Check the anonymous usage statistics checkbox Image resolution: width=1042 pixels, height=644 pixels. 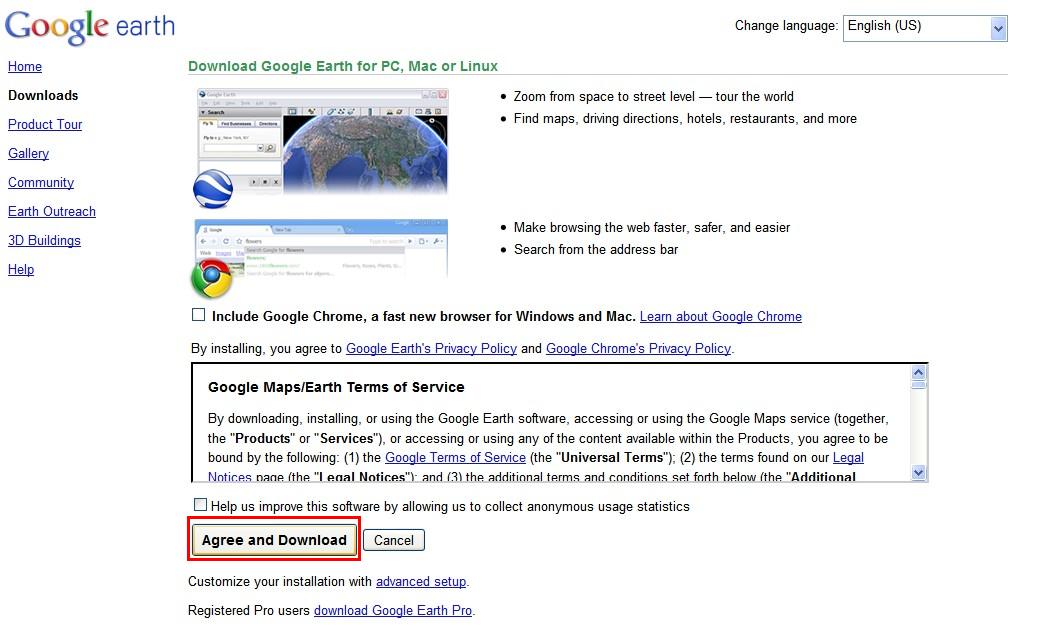tap(200, 505)
